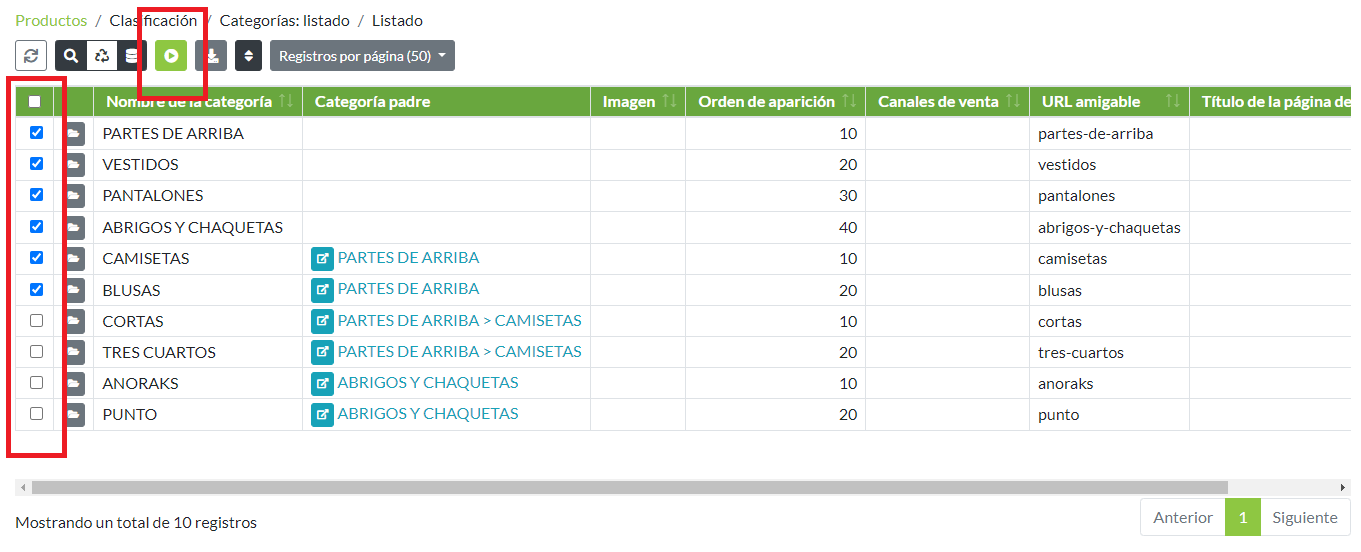Click the Categorías: listado breadcrumb
The width and height of the screenshot is (1361, 552).
(x=285, y=20)
